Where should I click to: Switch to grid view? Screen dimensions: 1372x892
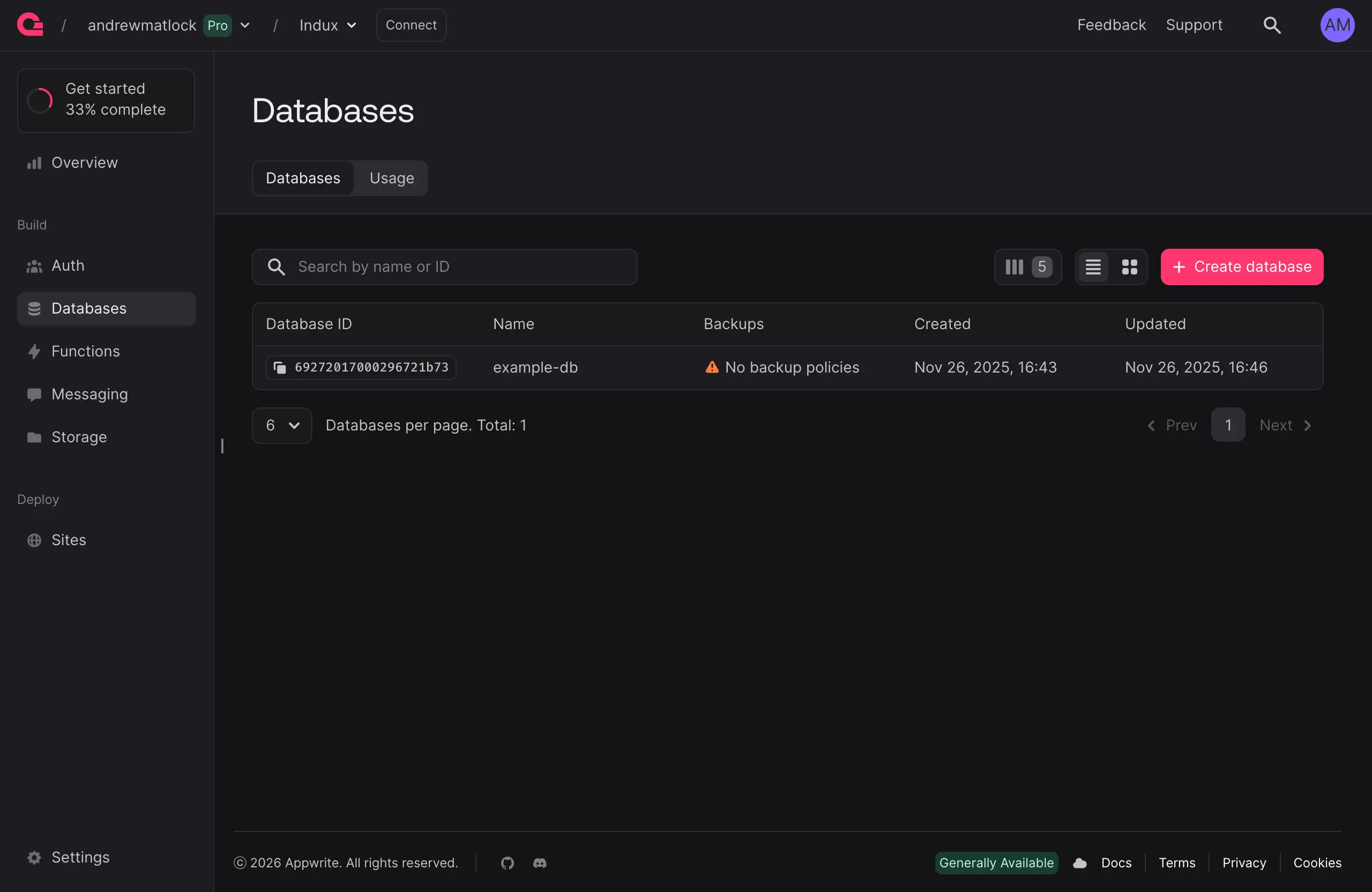coord(1129,266)
